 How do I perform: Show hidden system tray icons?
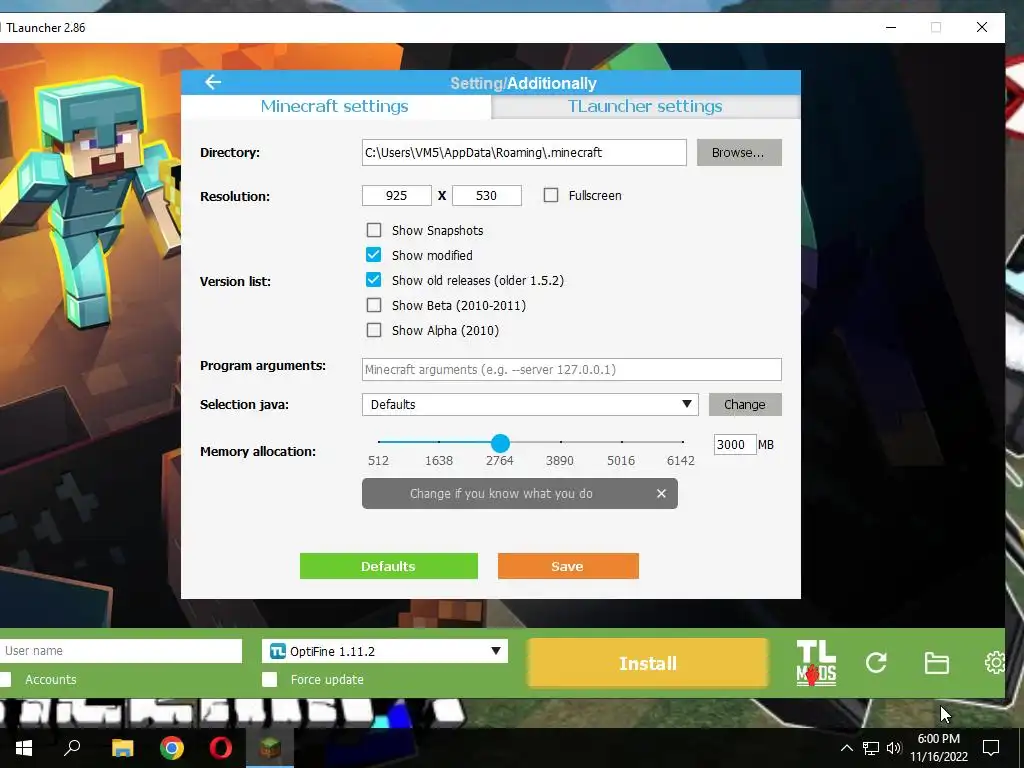(x=846, y=748)
